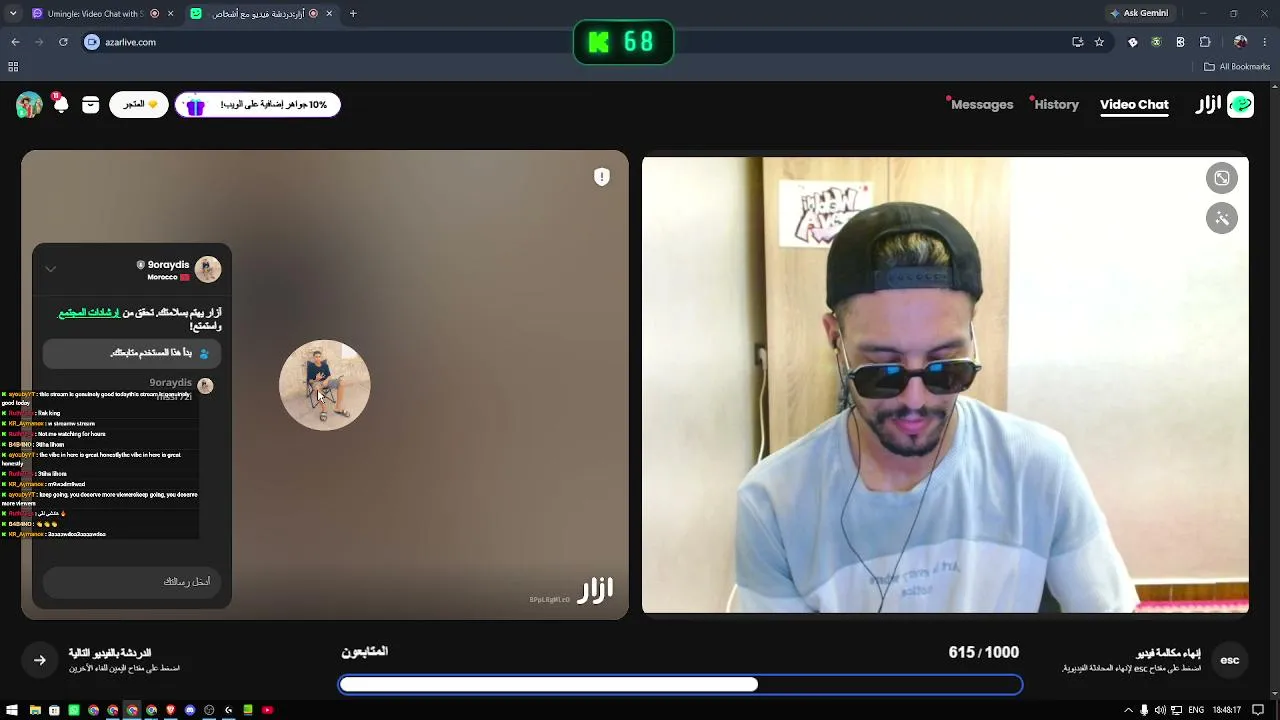The height and width of the screenshot is (720, 1280).
Task: Open the tab search dropdown
Action: pos(13,14)
